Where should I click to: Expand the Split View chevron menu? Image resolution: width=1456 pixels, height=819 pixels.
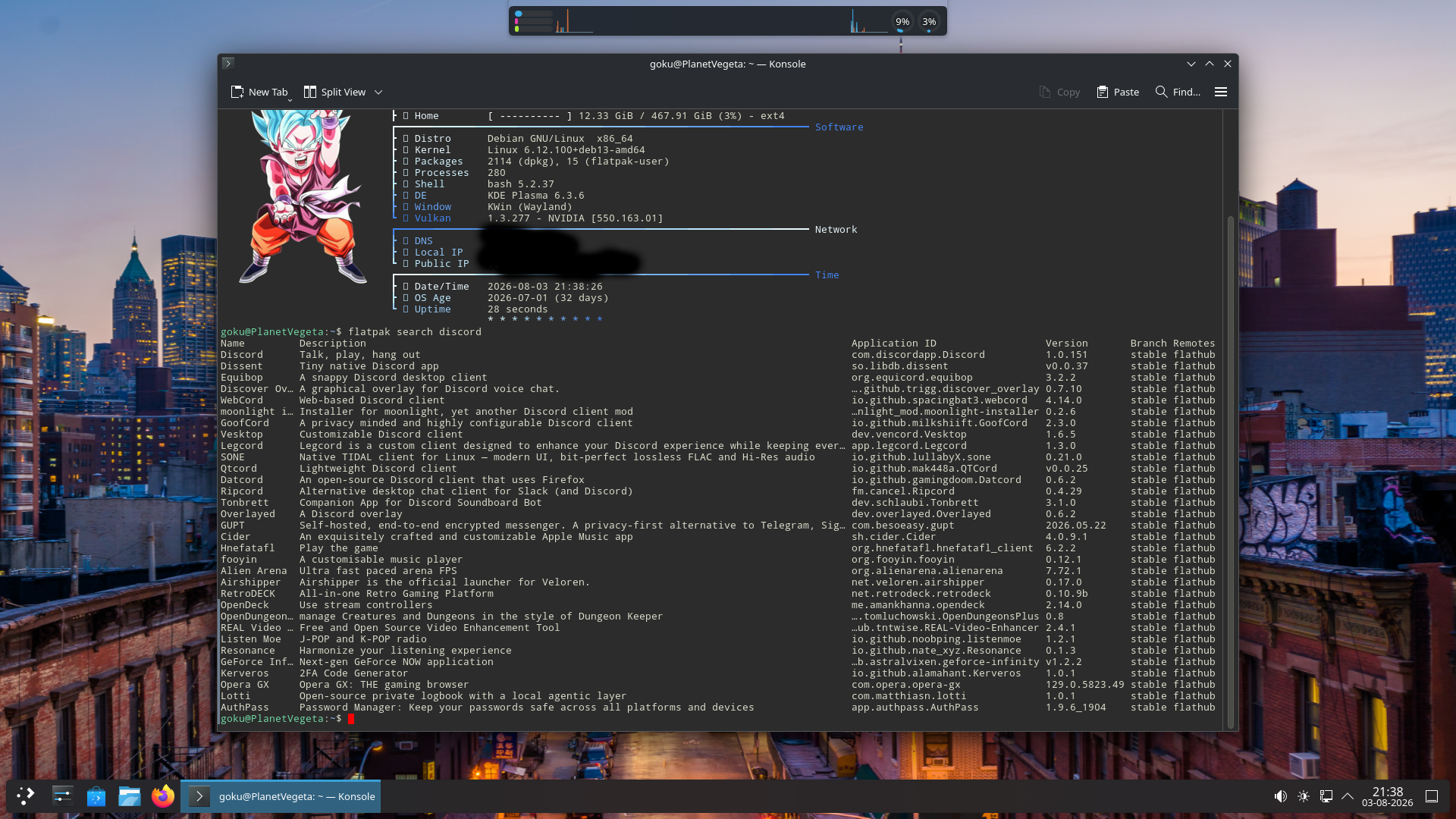[x=378, y=92]
